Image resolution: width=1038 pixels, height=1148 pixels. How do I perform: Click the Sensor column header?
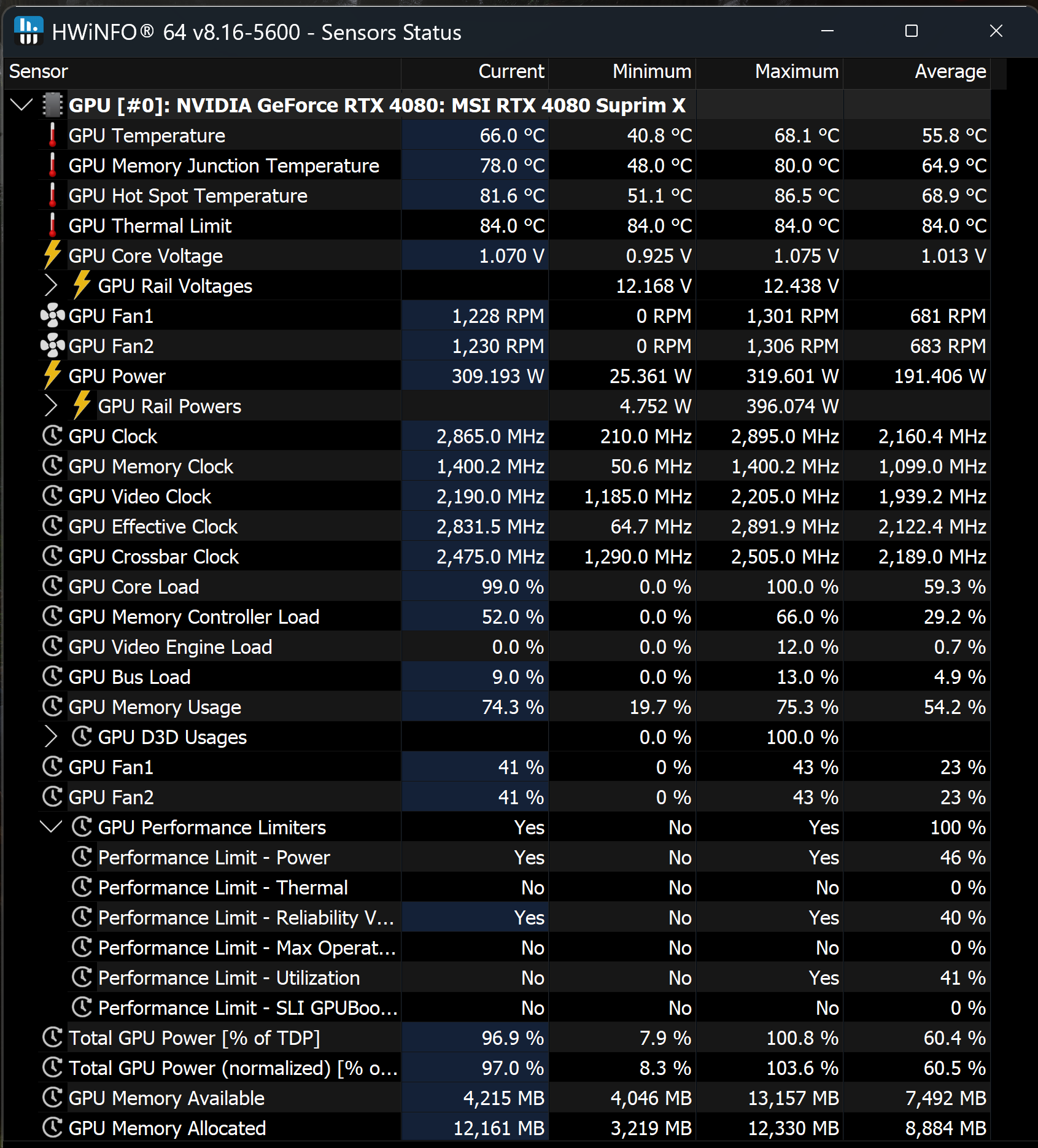coord(203,72)
